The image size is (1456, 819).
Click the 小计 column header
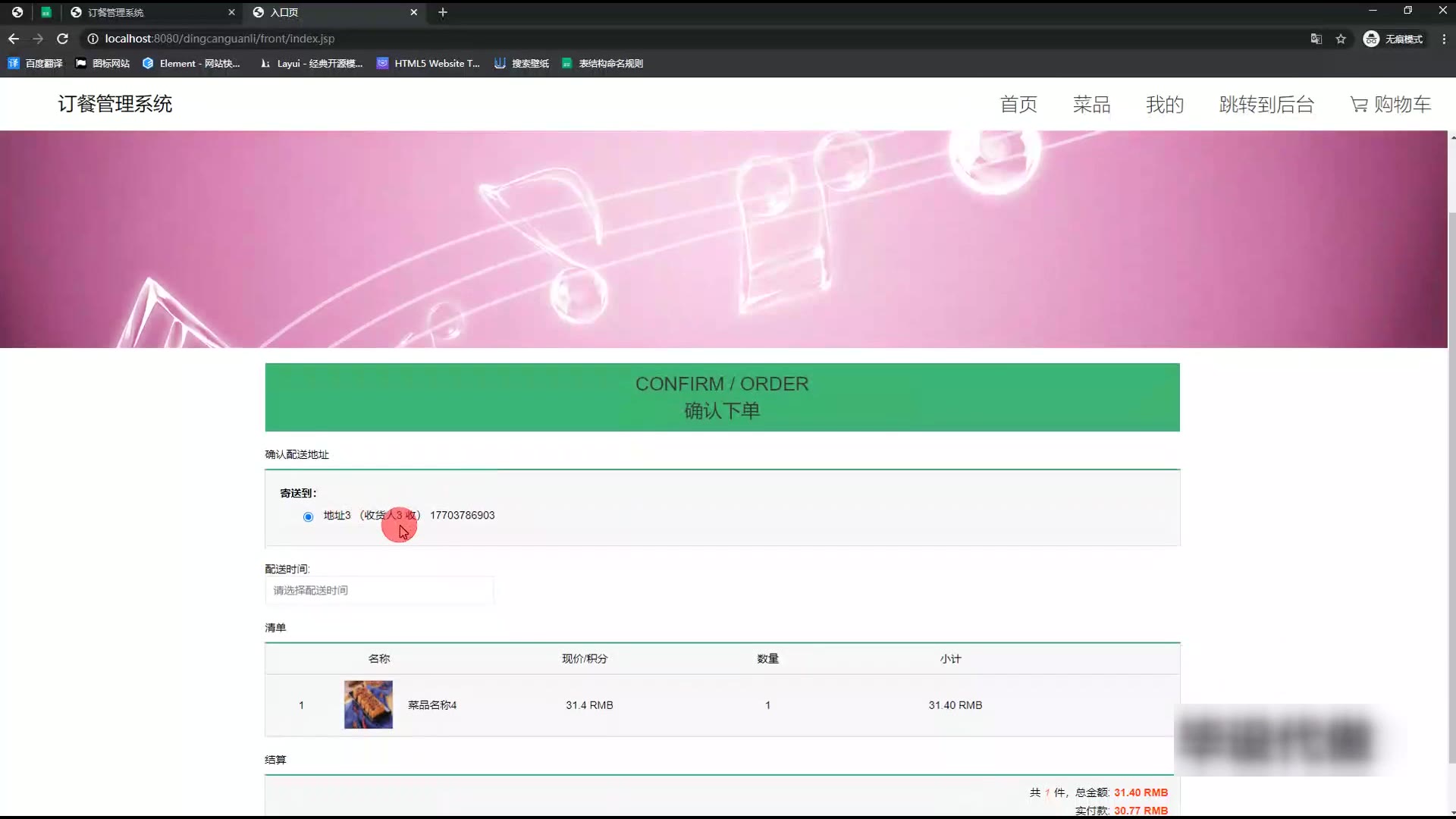point(950,659)
